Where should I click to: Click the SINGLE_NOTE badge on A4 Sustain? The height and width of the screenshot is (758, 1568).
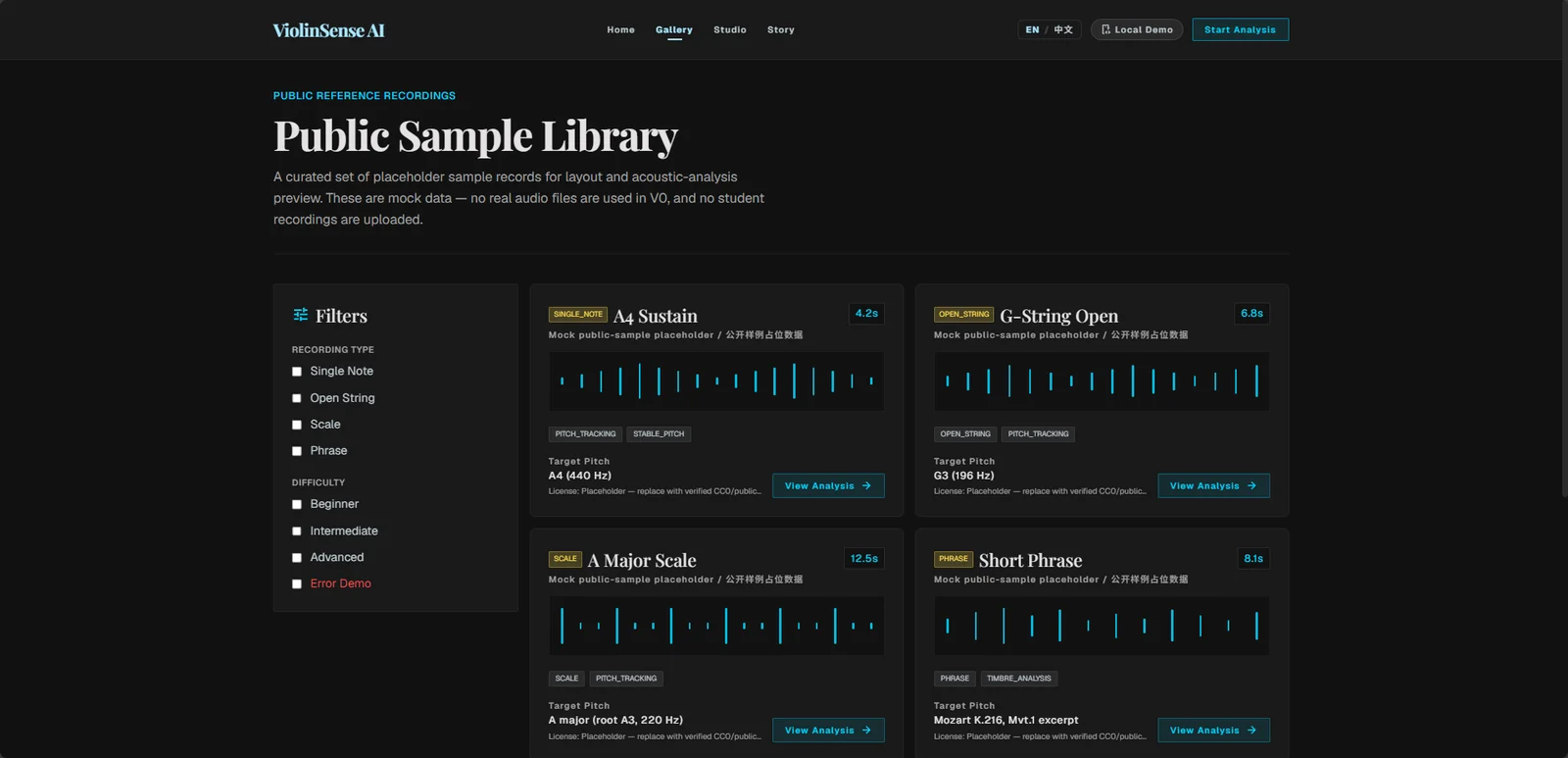[x=578, y=314]
